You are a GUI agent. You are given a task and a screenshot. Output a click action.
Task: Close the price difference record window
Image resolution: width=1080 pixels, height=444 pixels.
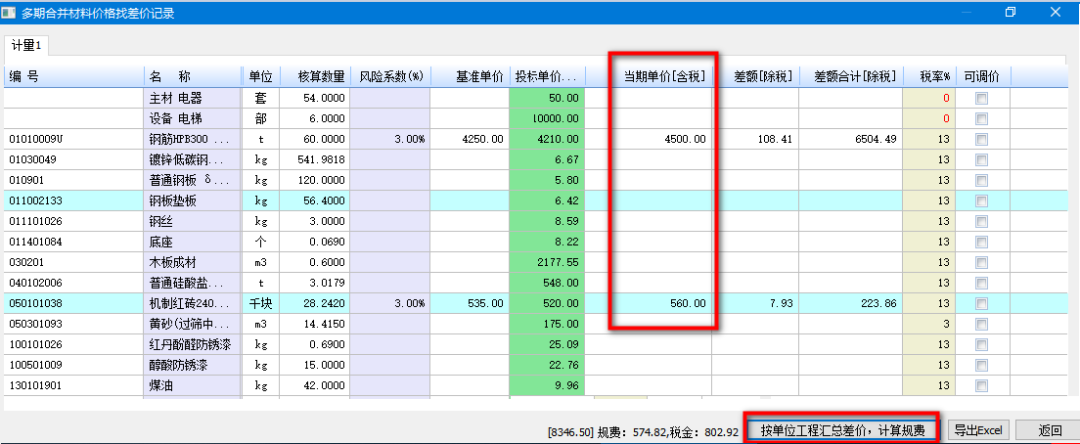pos(1056,12)
